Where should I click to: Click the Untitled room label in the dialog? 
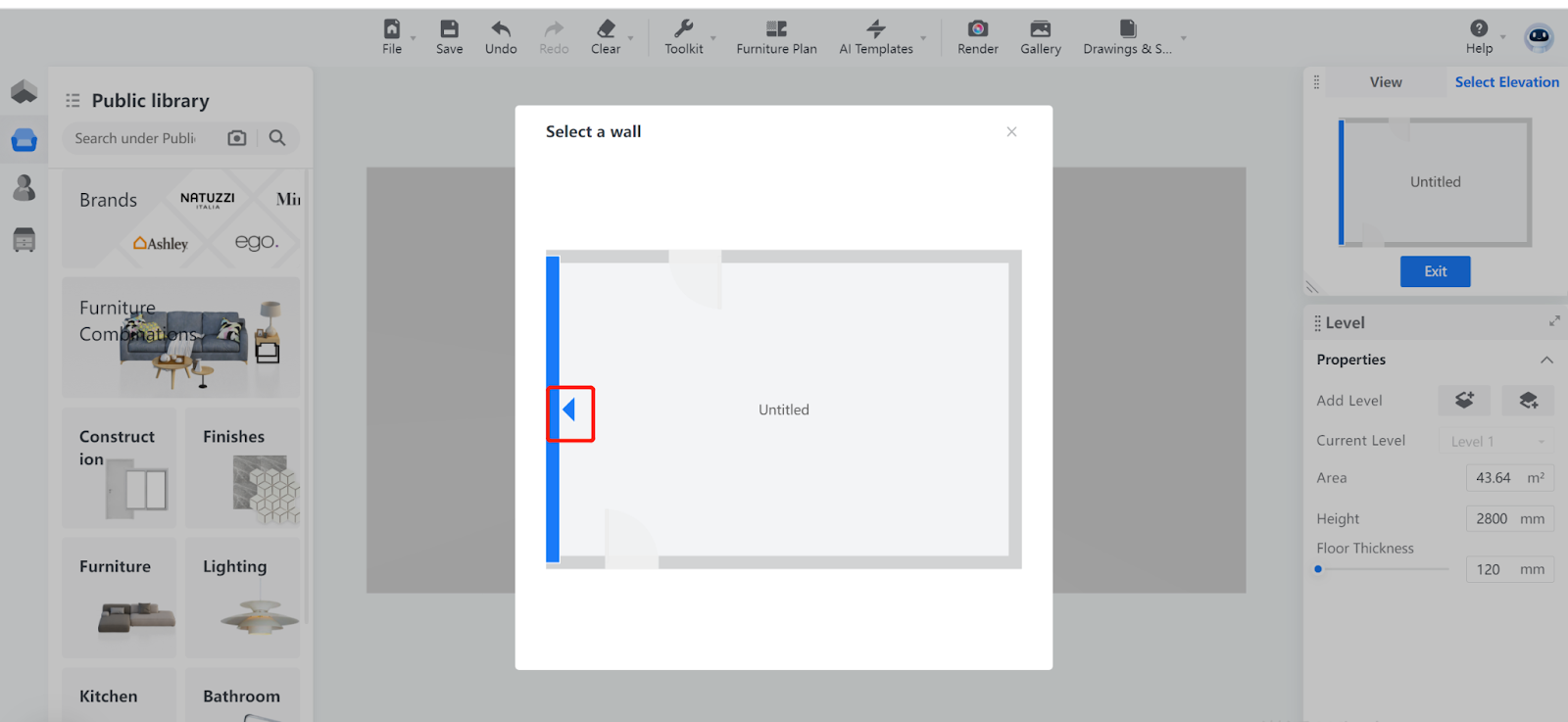click(784, 409)
